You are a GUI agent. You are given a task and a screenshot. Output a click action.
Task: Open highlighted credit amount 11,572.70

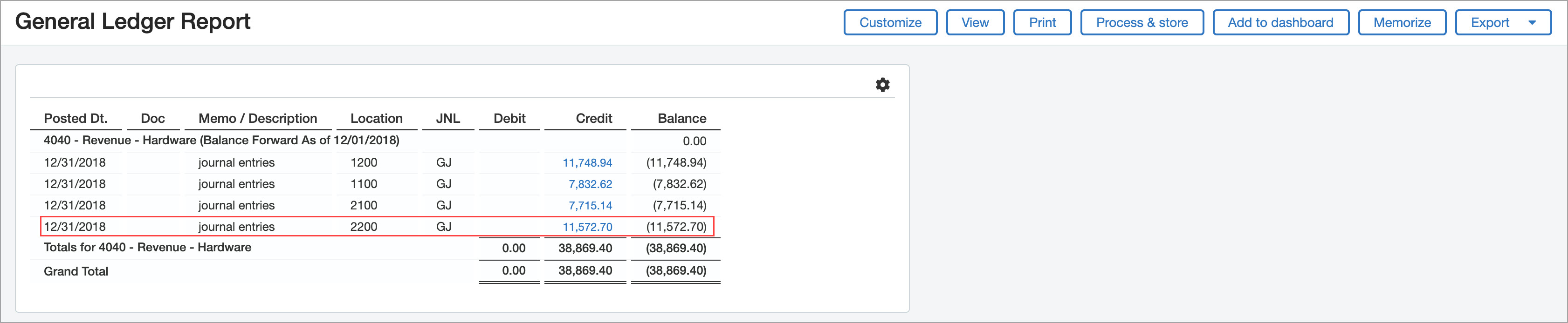(x=587, y=227)
